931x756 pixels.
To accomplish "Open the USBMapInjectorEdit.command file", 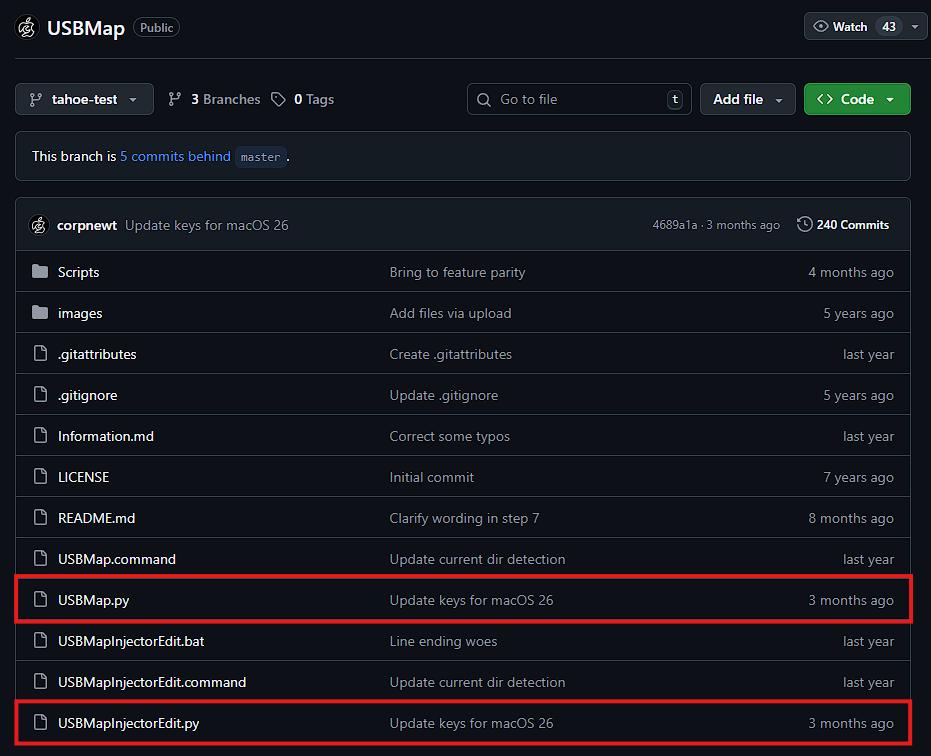I will (152, 682).
